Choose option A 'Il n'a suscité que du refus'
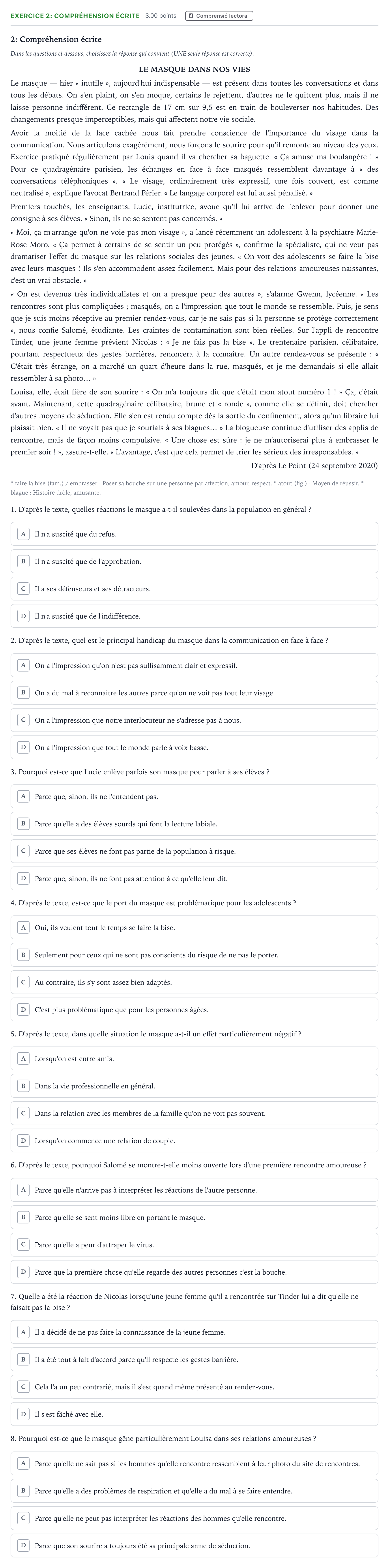The height and width of the screenshot is (1568, 389). click(194, 534)
